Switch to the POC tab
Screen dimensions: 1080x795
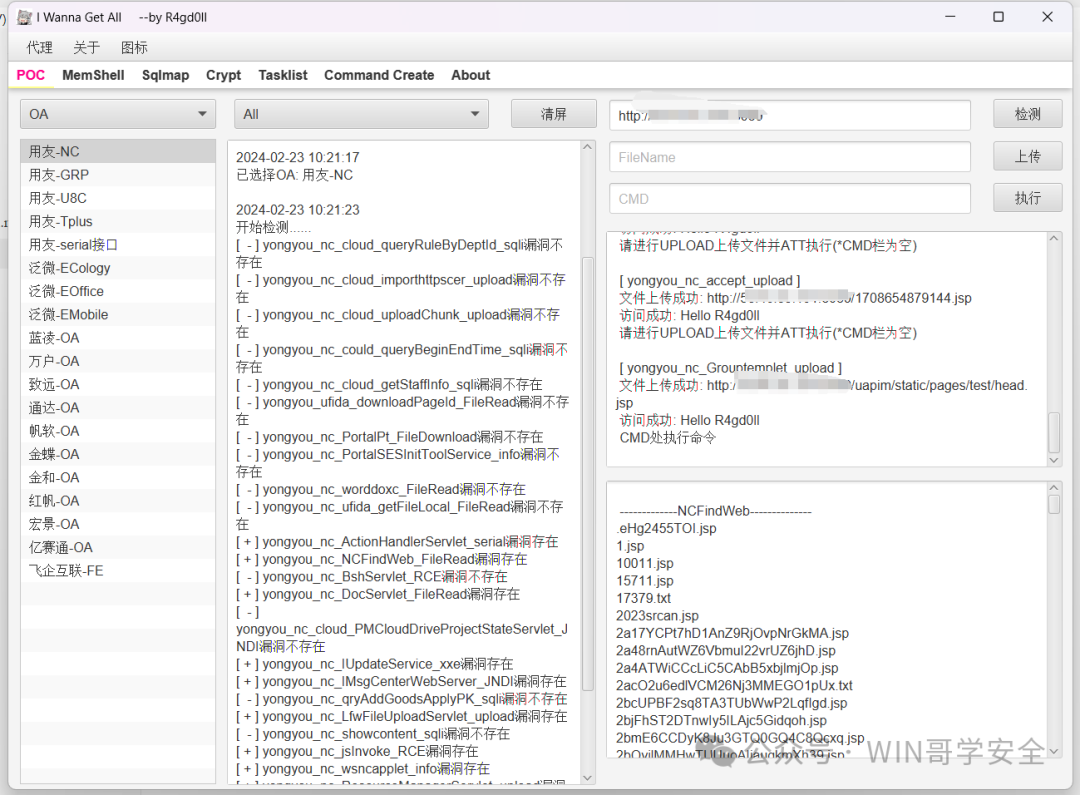pyautogui.click(x=30, y=75)
